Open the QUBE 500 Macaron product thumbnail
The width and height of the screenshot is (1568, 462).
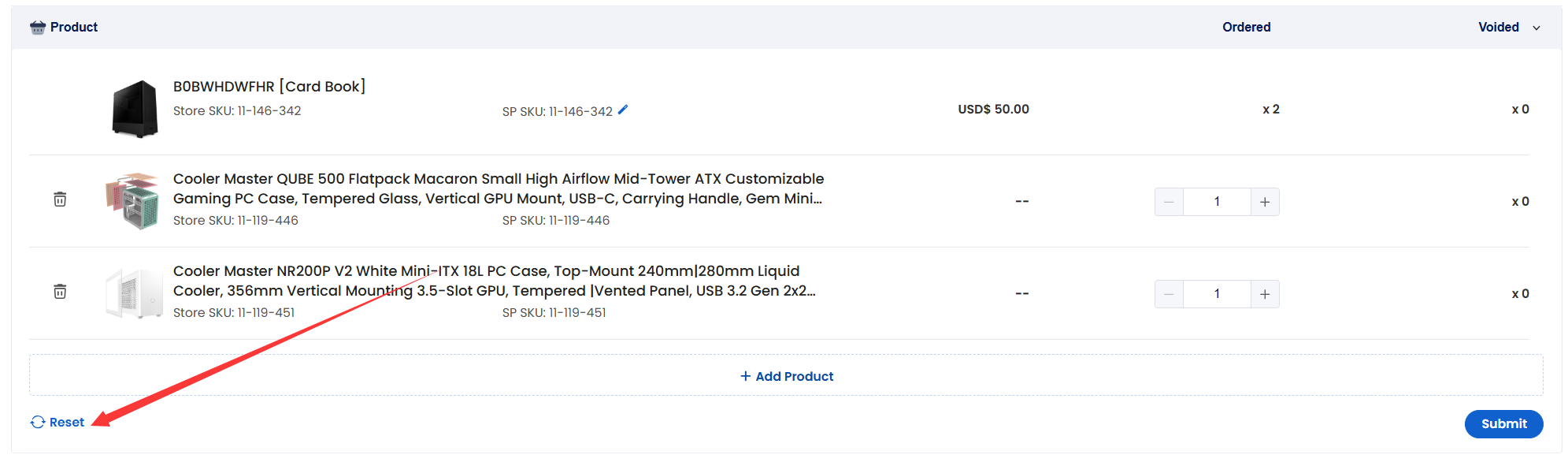coord(132,202)
